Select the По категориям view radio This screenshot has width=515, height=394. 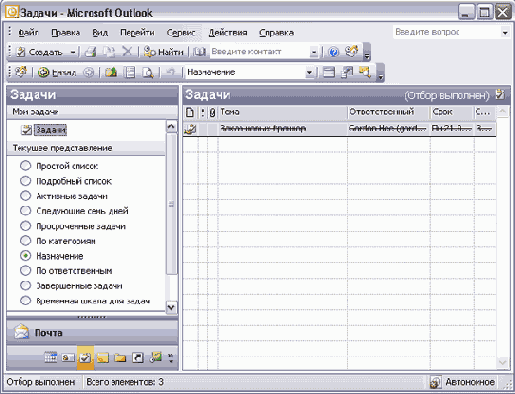(25, 241)
